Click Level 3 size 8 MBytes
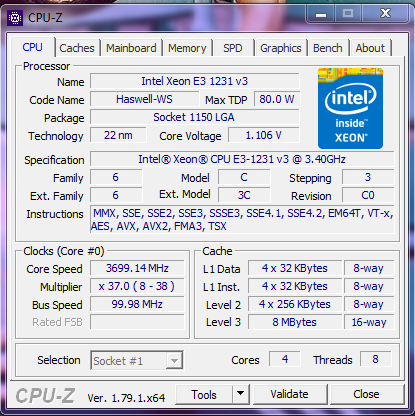 coord(295,322)
